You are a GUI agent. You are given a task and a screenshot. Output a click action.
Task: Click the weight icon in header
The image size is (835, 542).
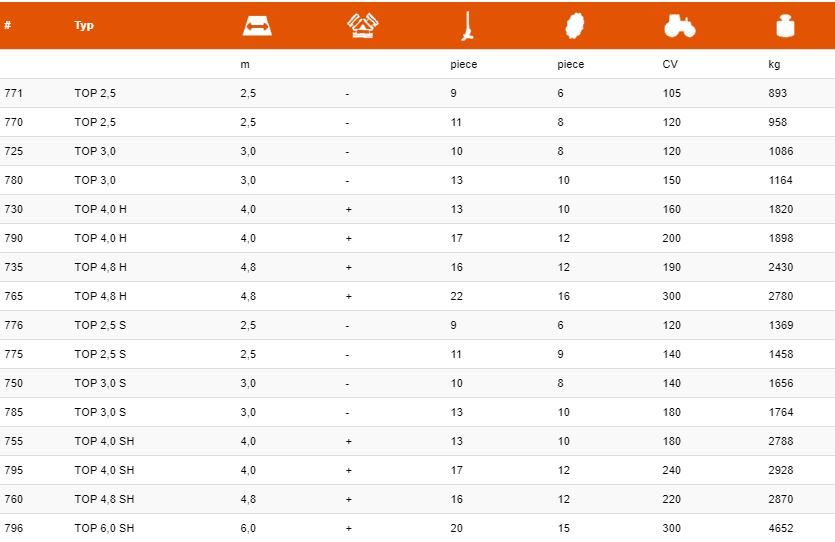click(x=785, y=26)
